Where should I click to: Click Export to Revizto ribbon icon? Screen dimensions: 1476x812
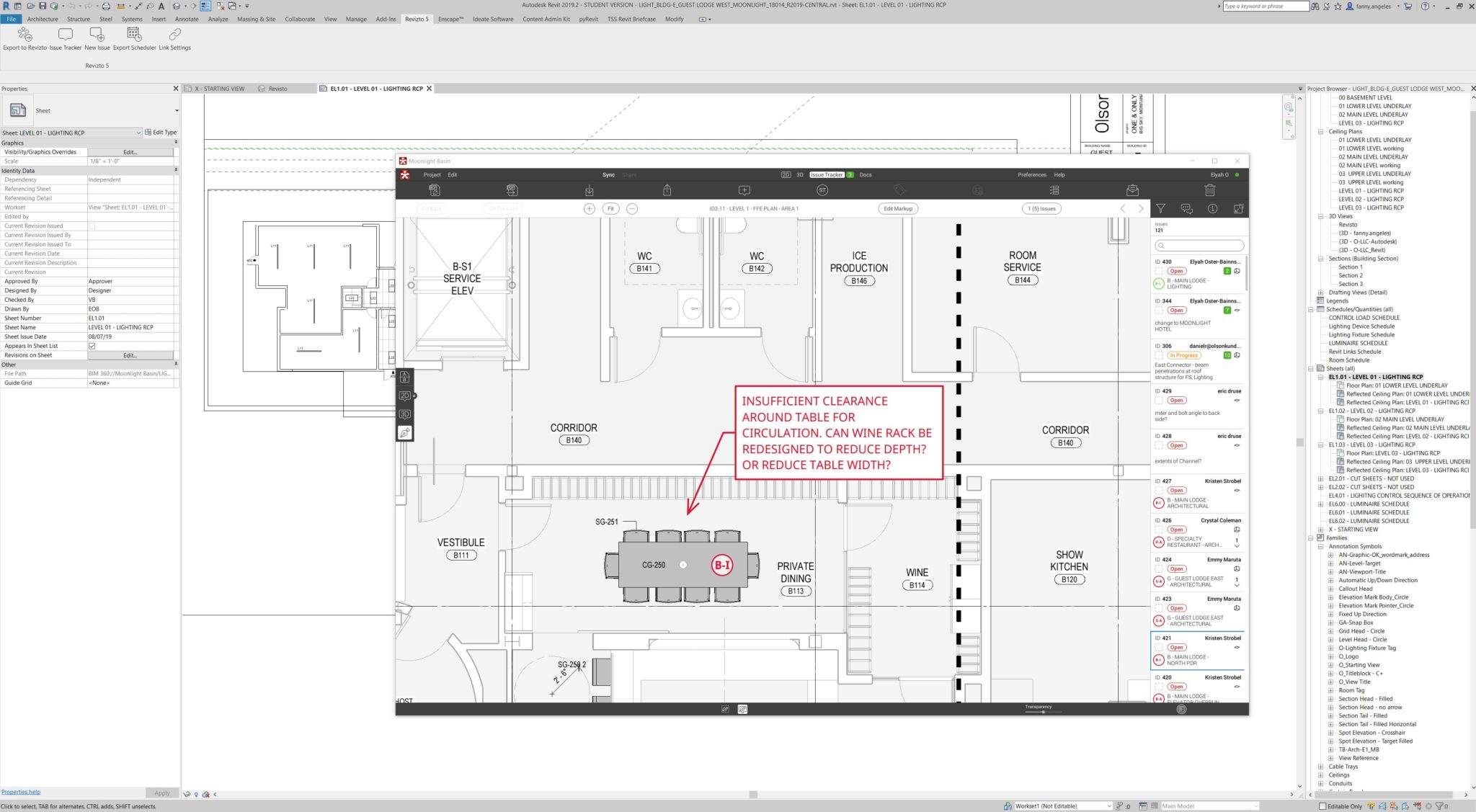tap(25, 35)
